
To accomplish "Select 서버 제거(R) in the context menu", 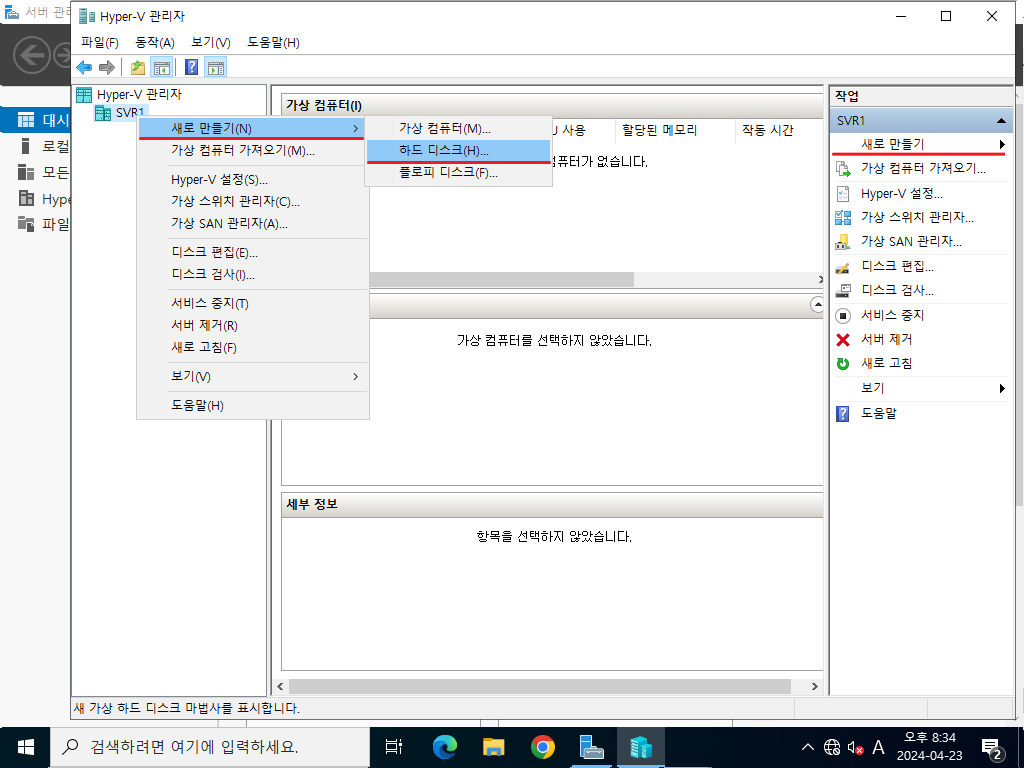I will [253, 325].
